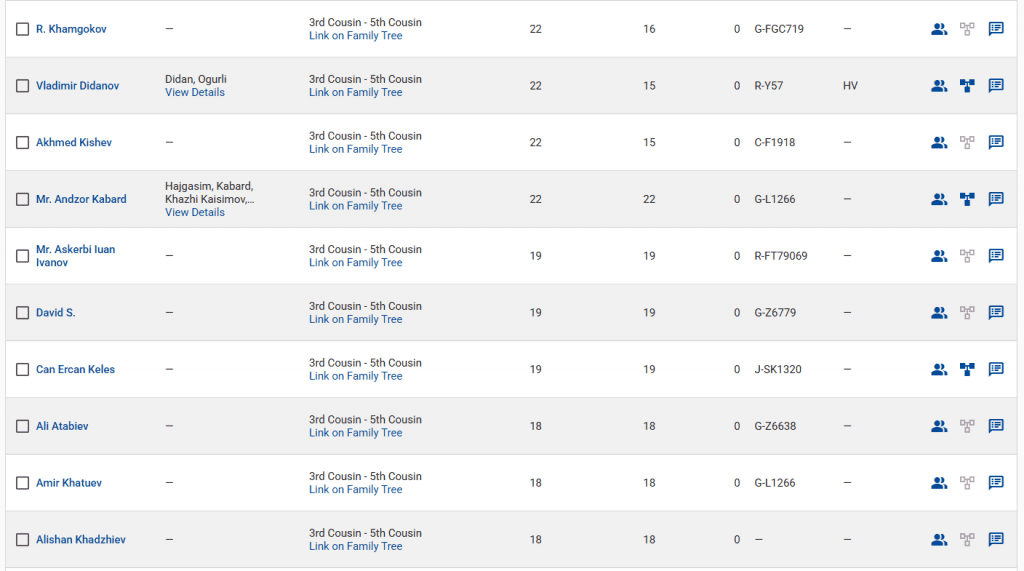This screenshot has height=571, width=1024.
Task: Open common matches icon for R. Khamgokov
Action: pos(938,29)
